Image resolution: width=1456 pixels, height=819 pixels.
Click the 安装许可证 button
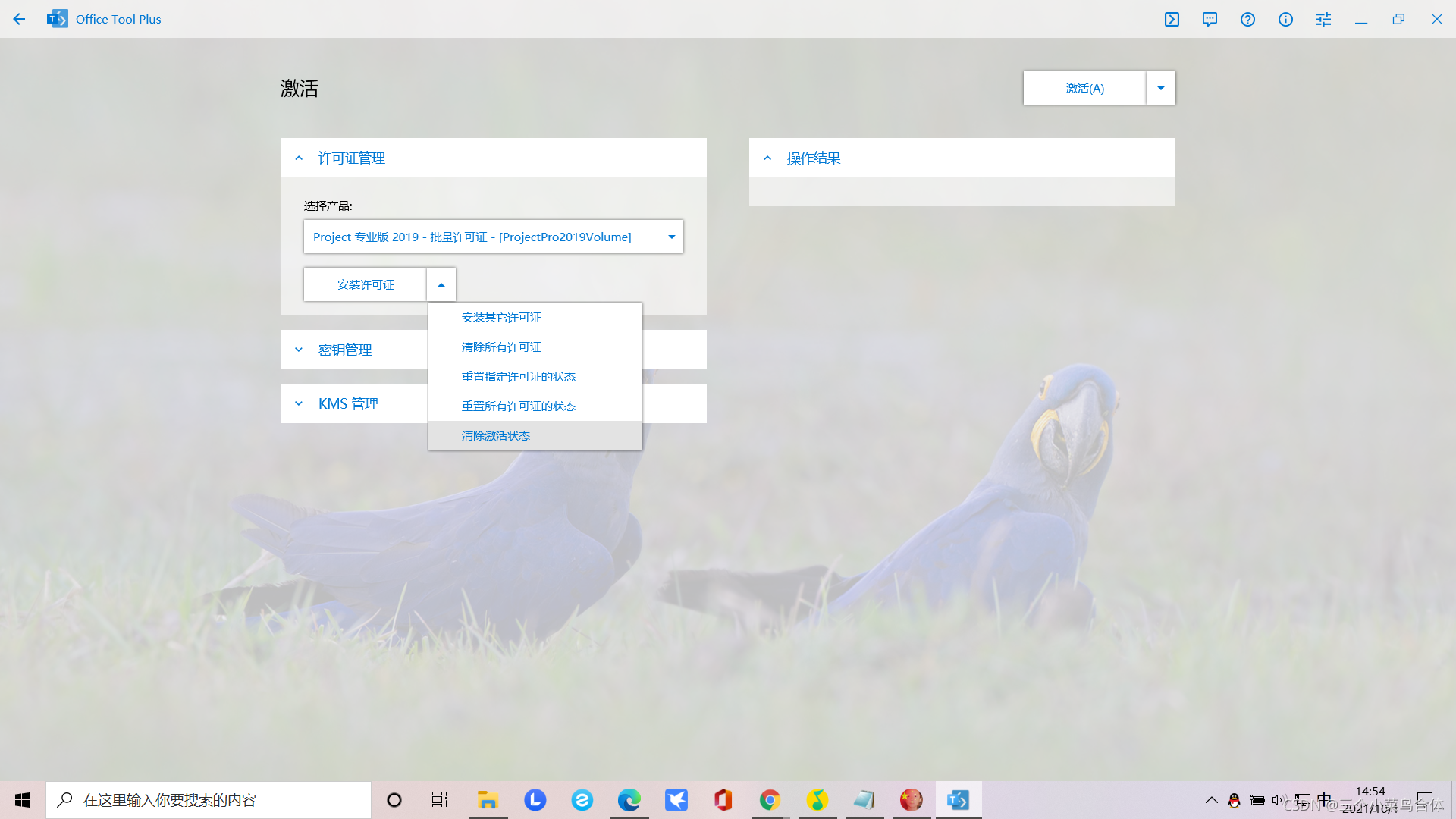(366, 284)
